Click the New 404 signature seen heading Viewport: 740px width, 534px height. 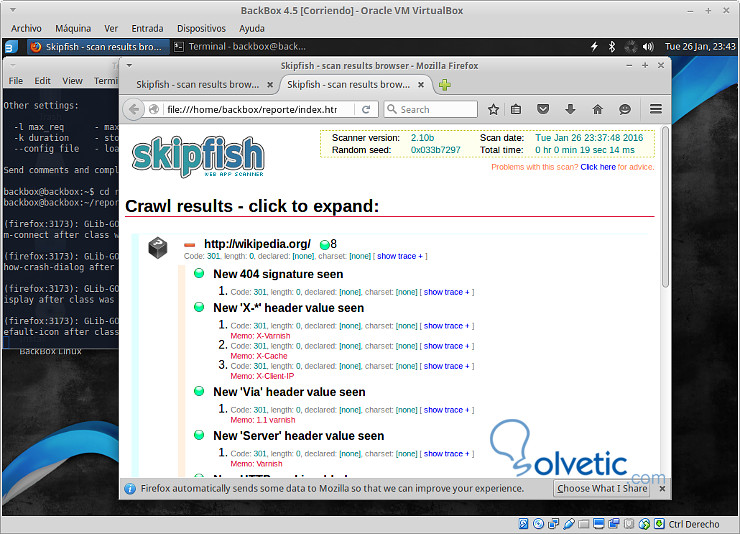tap(278, 274)
